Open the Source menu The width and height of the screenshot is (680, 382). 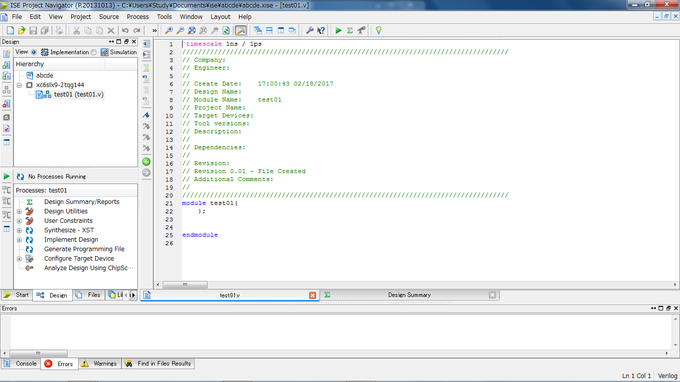[x=109, y=16]
